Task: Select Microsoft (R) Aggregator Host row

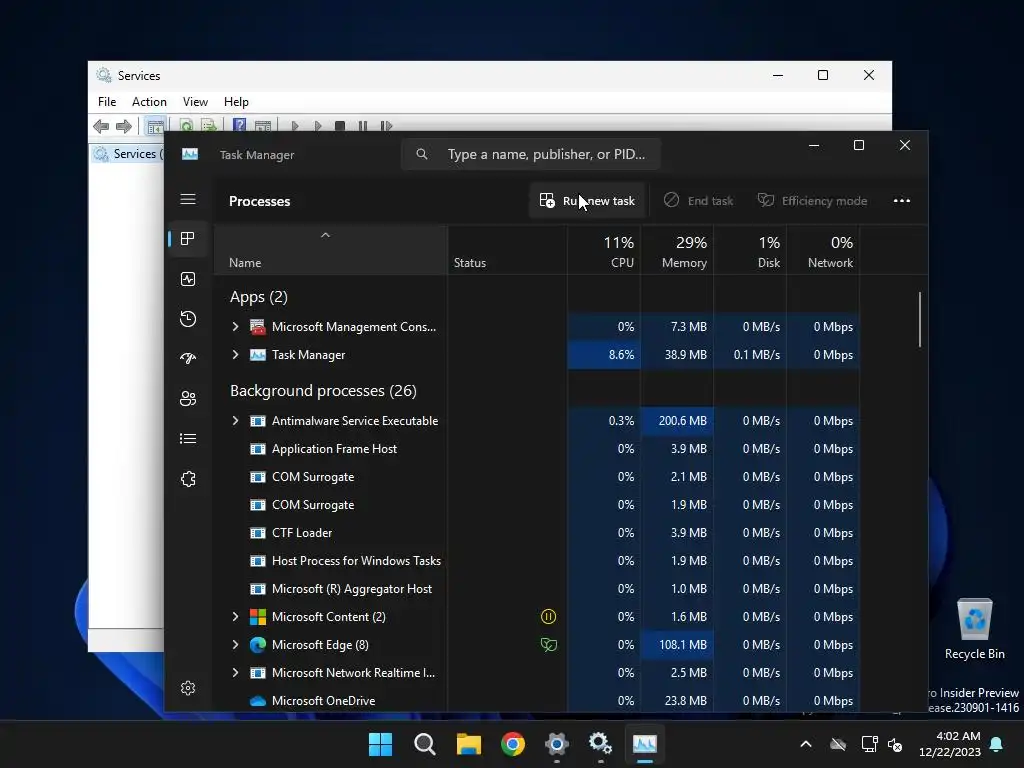Action: (x=537, y=589)
